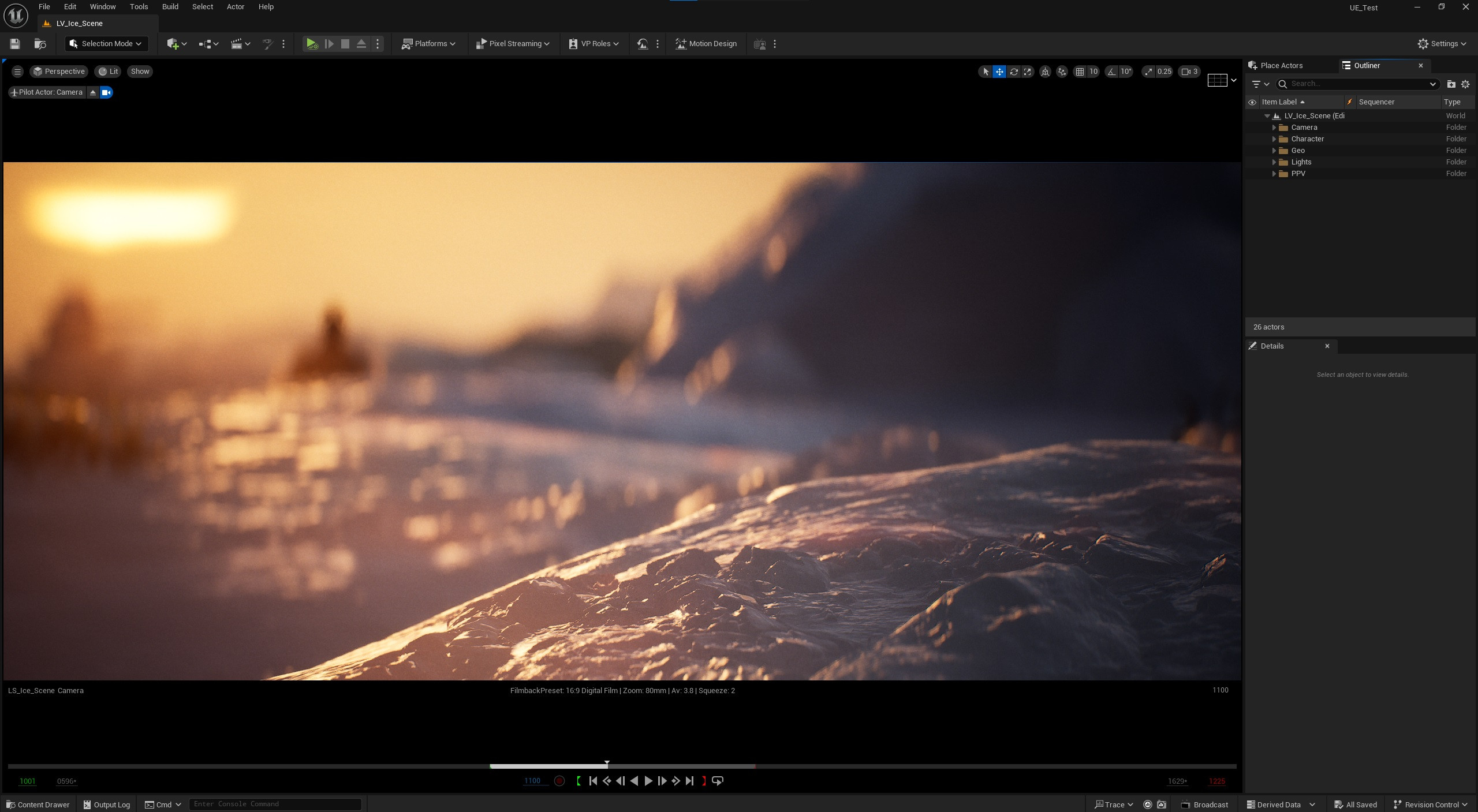Click the Motion Design button
Viewport: 1478px width, 812px height.
706,44
